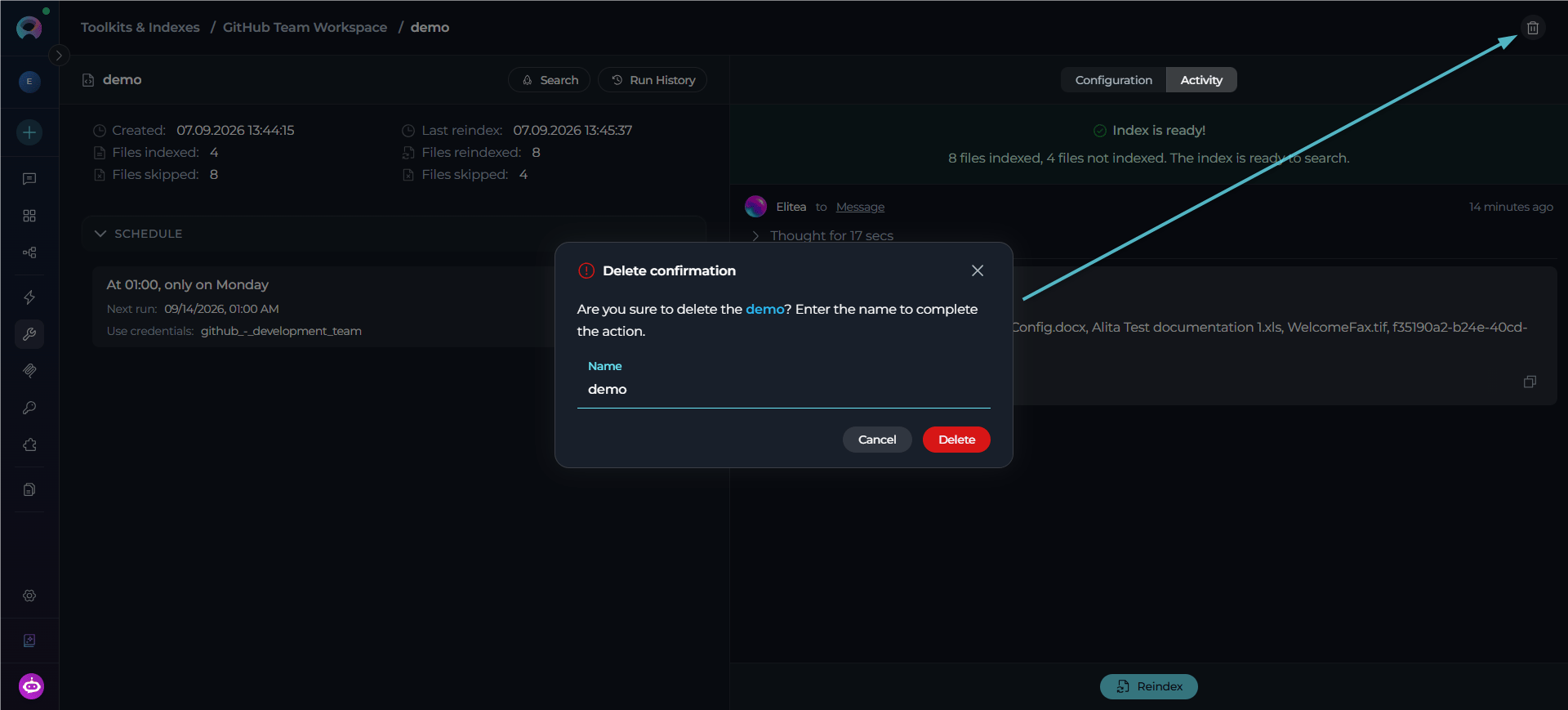Click the Elitea avatar in activity

(x=755, y=207)
